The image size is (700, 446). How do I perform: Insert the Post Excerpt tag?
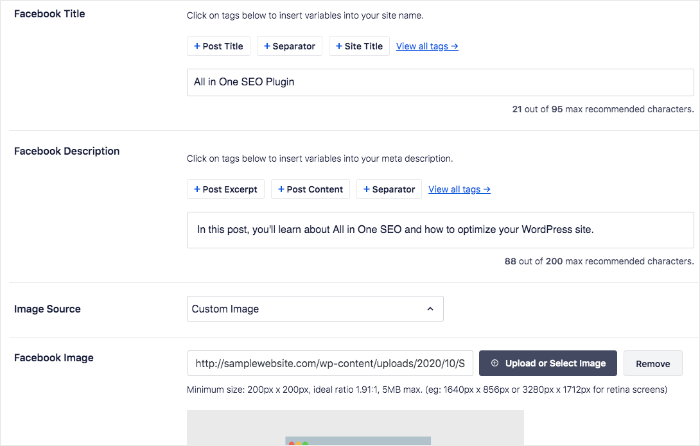click(226, 189)
